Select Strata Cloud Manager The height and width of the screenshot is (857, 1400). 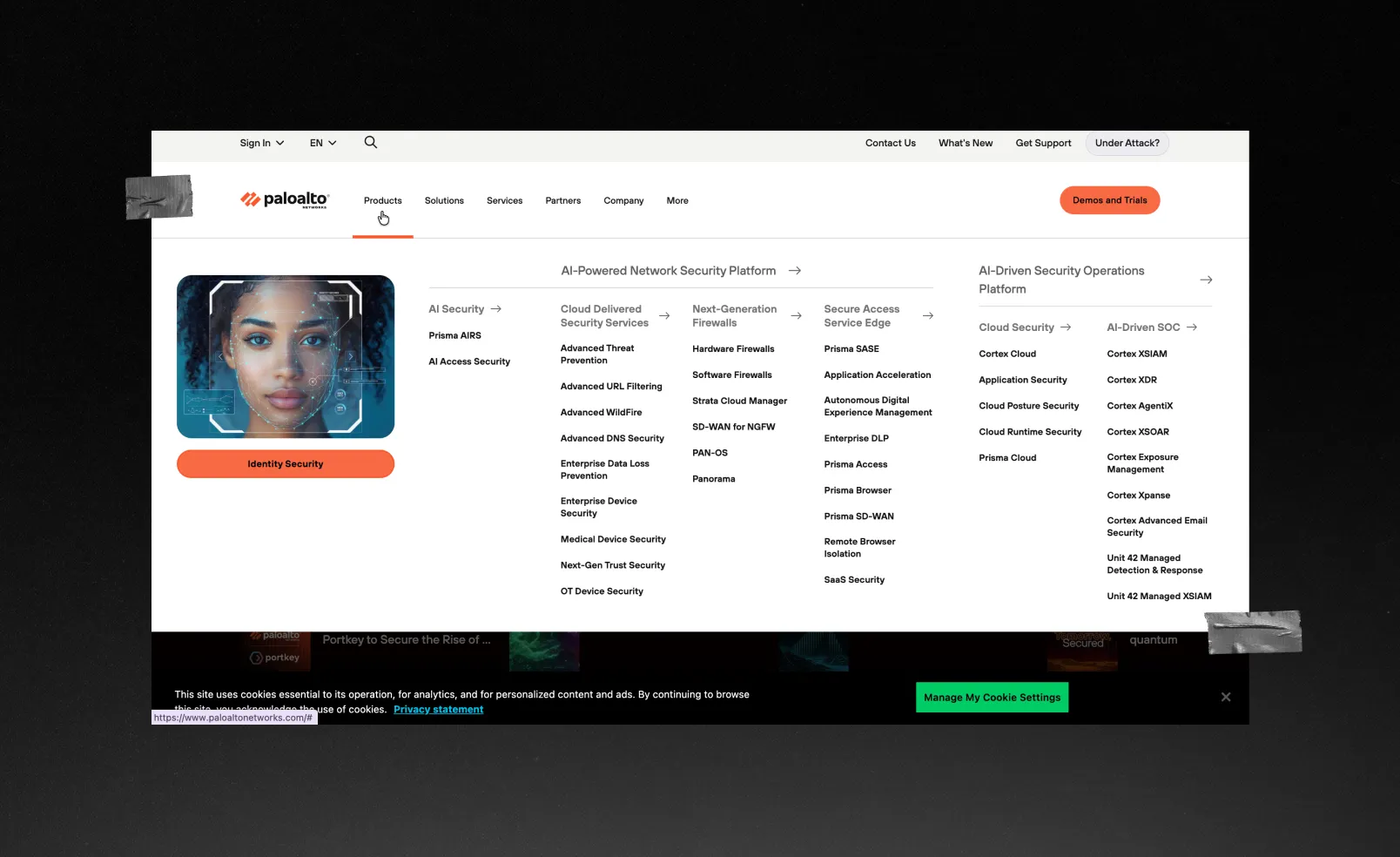[x=740, y=402]
